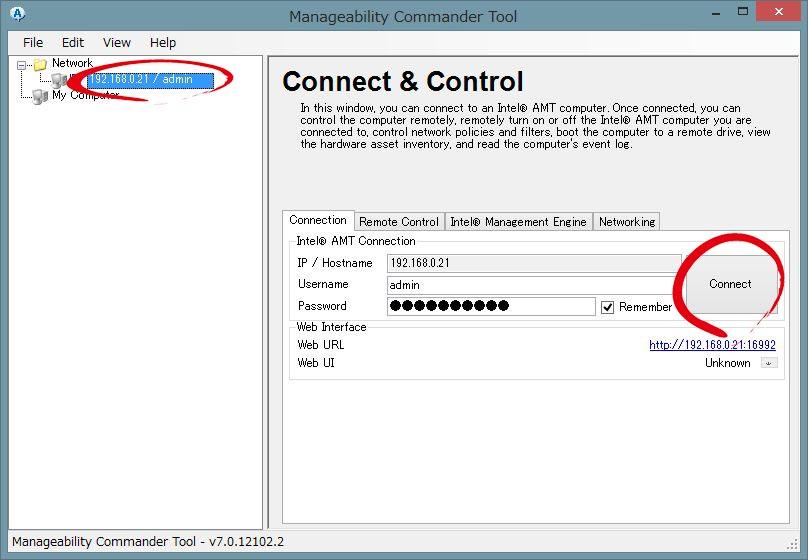
Task: Switch to the Remote Control tab
Action: click(x=399, y=222)
